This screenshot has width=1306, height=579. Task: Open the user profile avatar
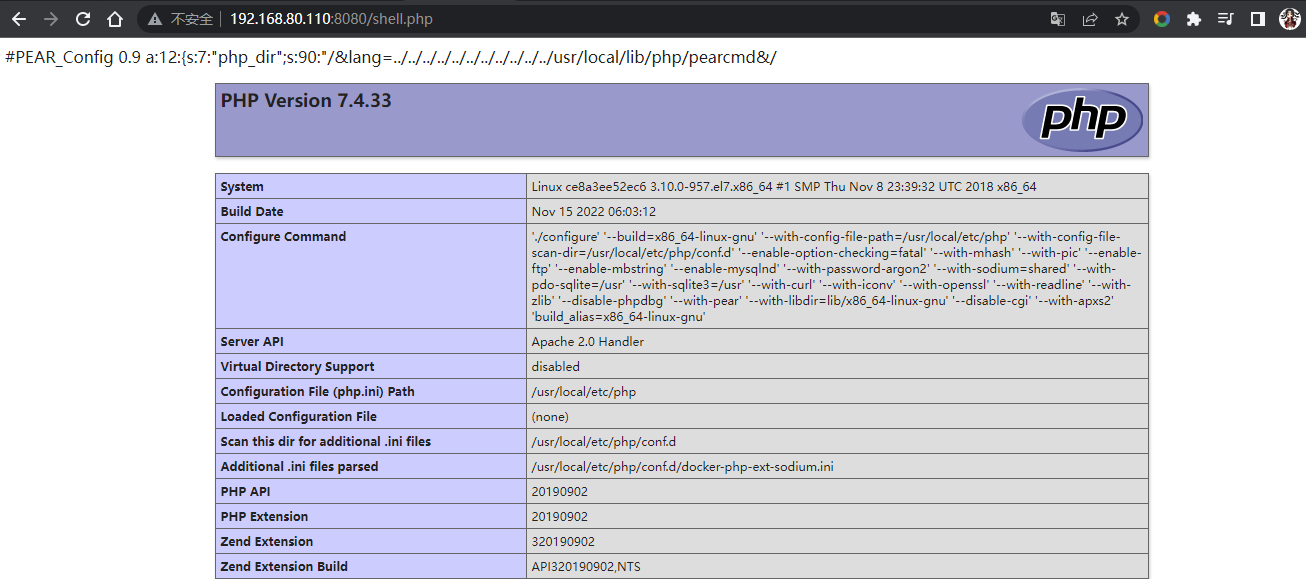coord(1289,19)
